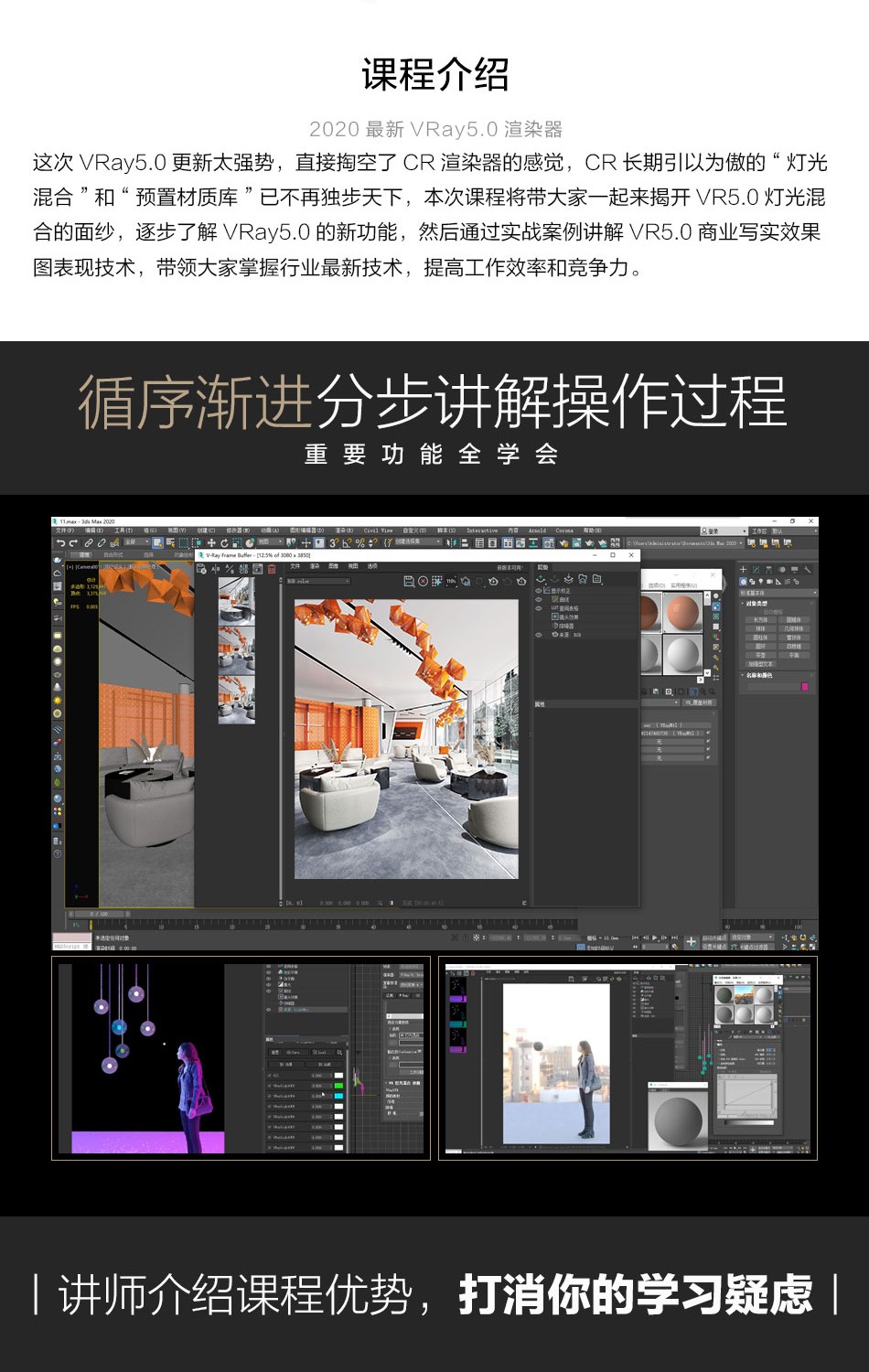Open the RGB color channel dropdown
Screen dimensions: 869x1372
pos(318,581)
